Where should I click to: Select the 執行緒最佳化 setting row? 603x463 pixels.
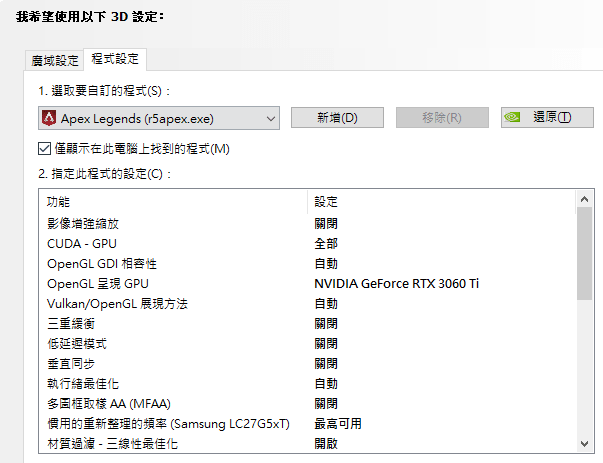tap(308, 383)
